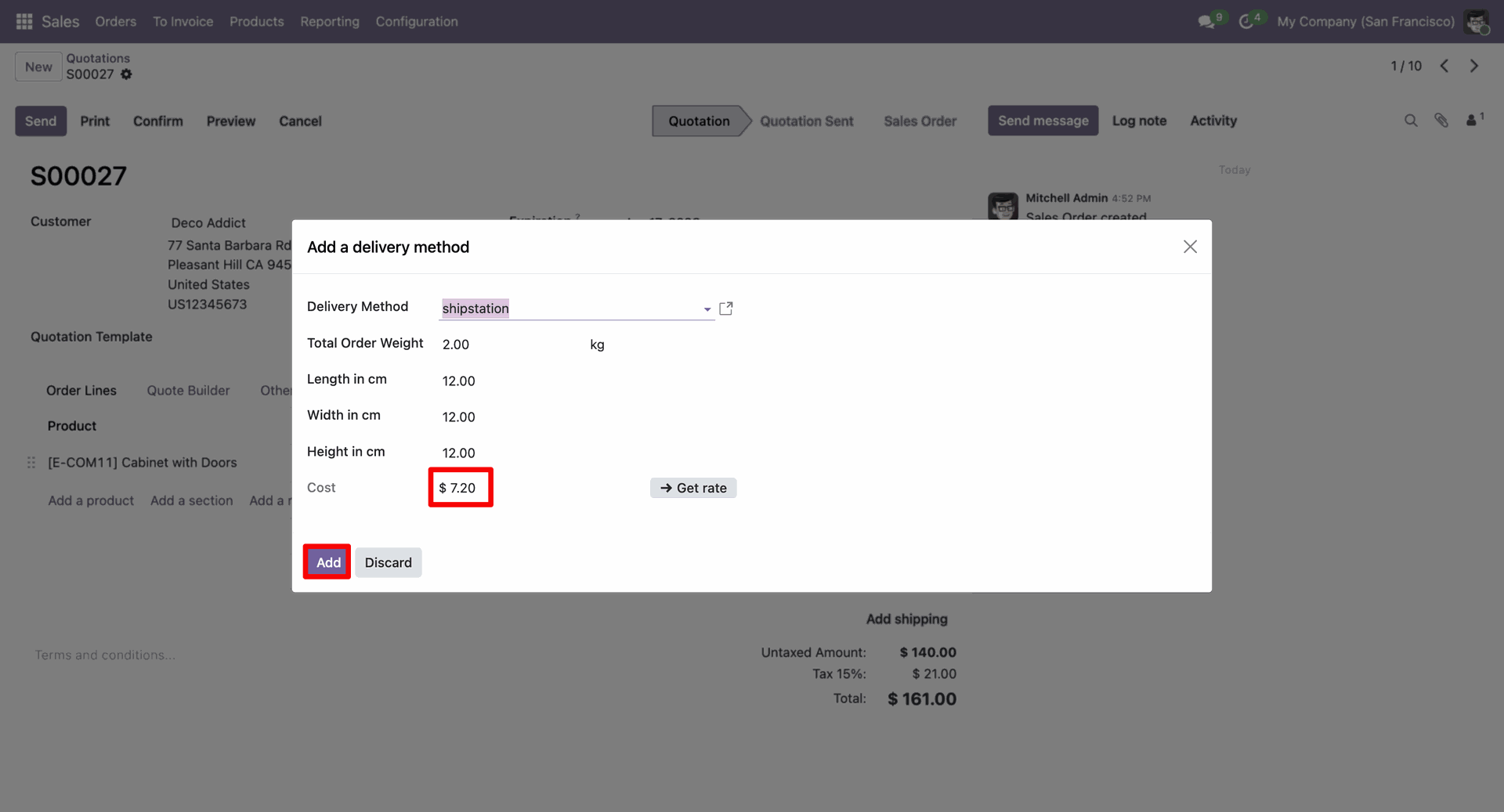The width and height of the screenshot is (1504, 812).
Task: Select the Sales Order status stage
Action: (920, 121)
